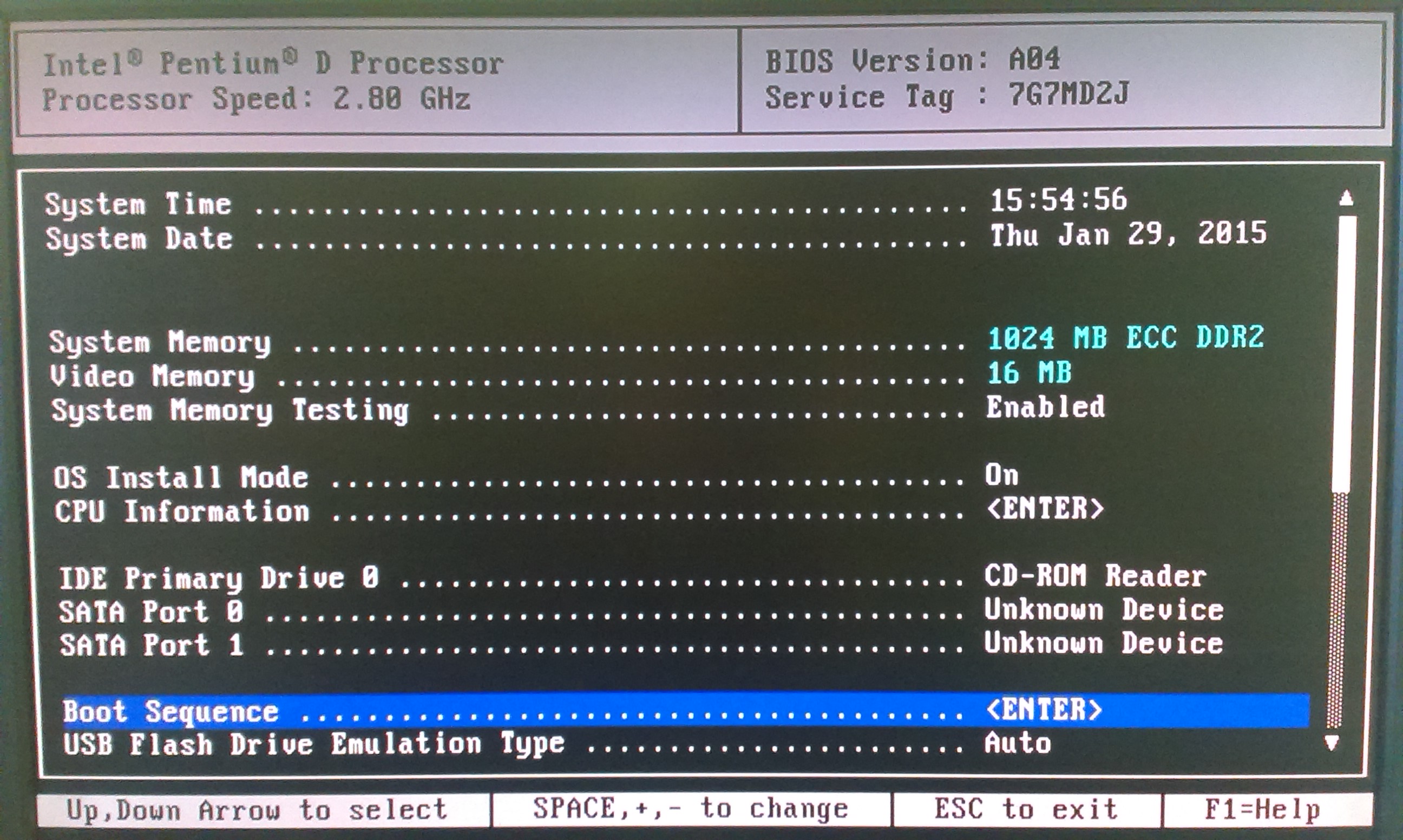Select the Boot Sequence entry

(171, 712)
